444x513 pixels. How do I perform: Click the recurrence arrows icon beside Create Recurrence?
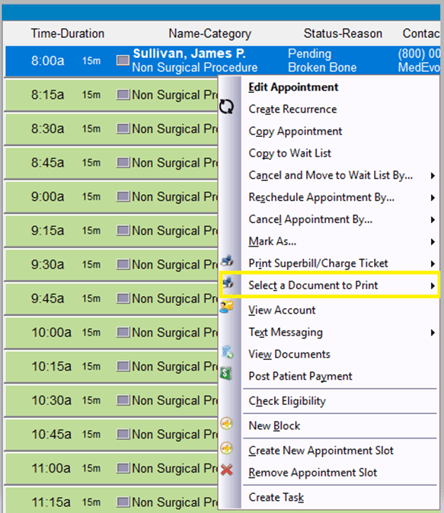pyautogui.click(x=227, y=107)
